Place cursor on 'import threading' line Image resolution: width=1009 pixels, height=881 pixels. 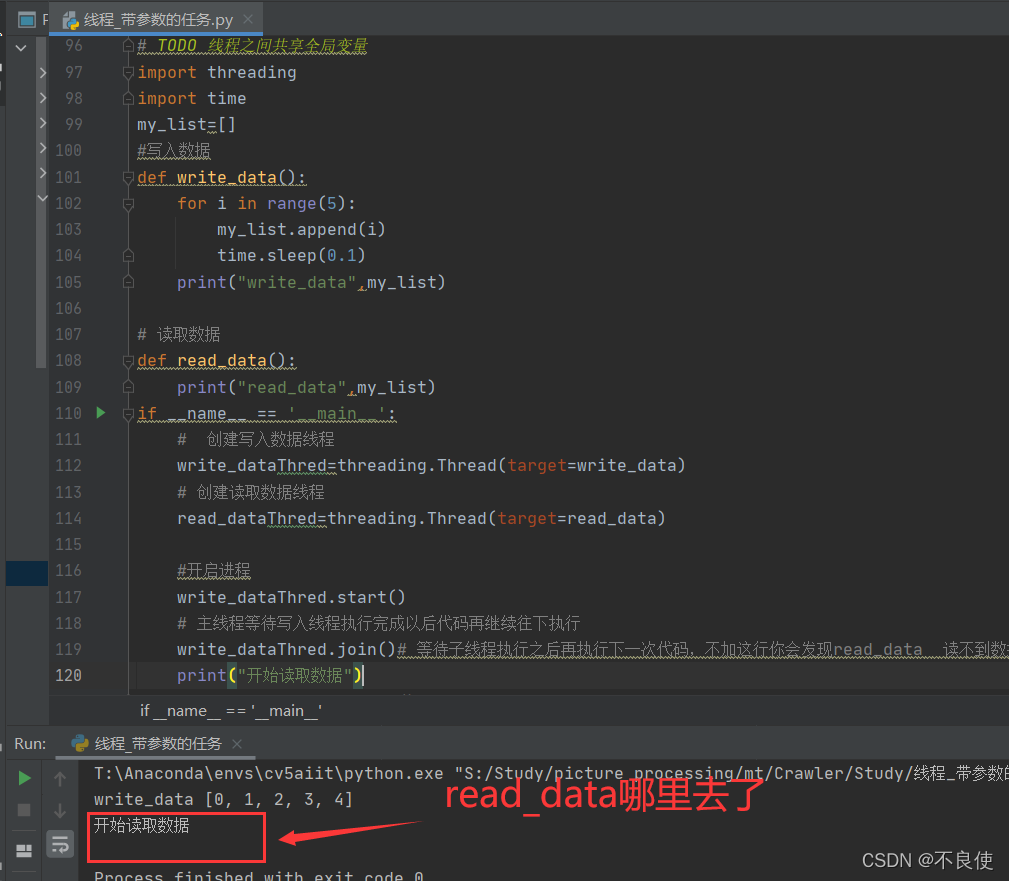[x=217, y=72]
